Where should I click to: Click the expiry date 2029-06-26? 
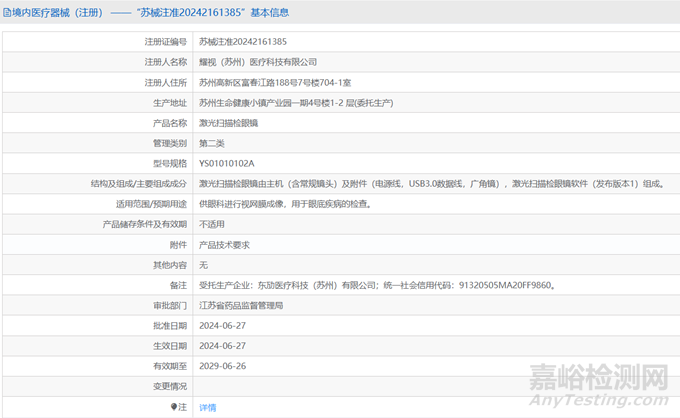223,366
